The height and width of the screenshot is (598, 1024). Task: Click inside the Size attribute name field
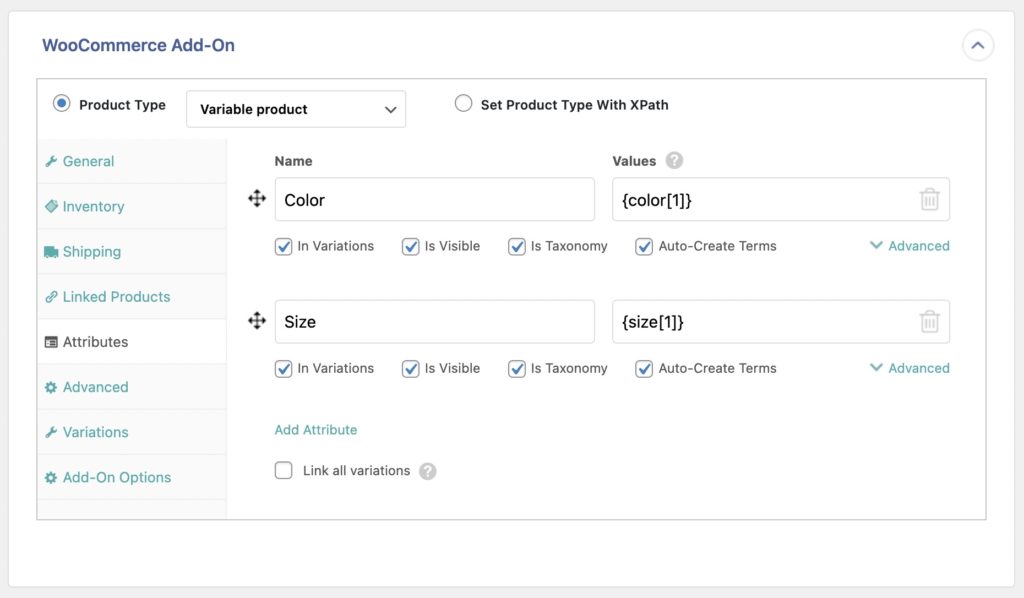[x=434, y=321]
